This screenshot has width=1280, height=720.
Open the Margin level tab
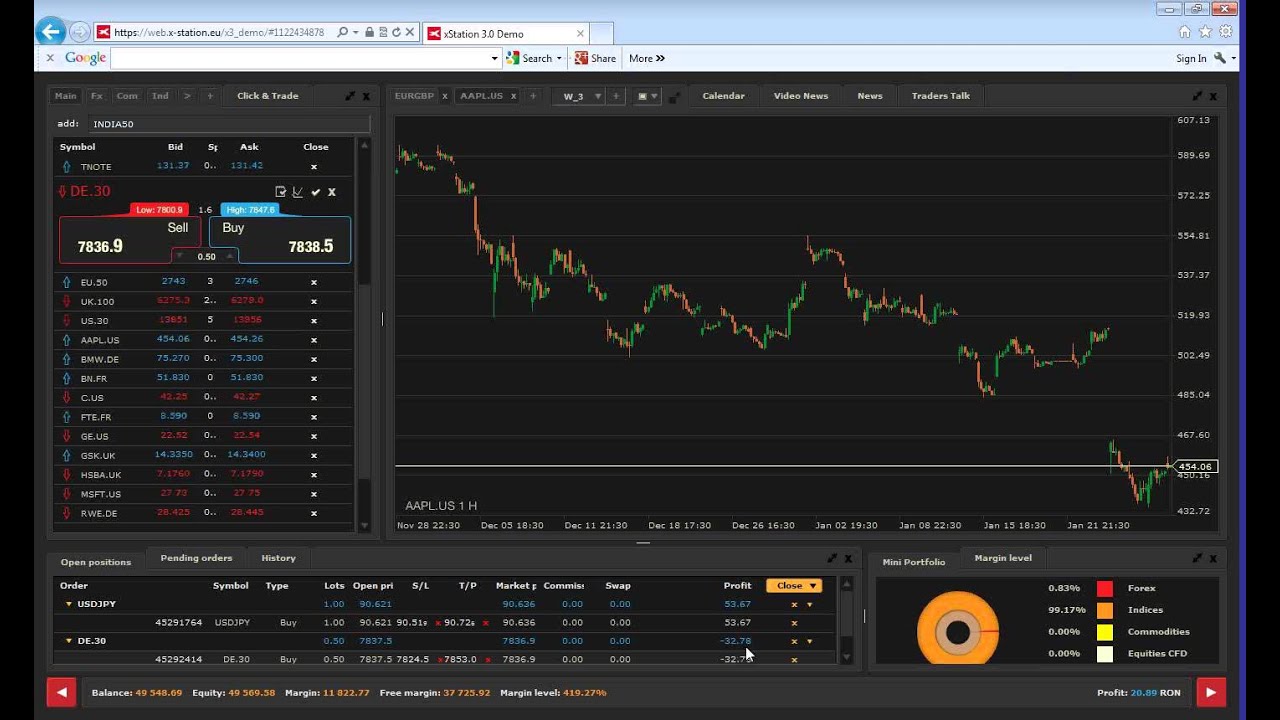tap(1003, 558)
